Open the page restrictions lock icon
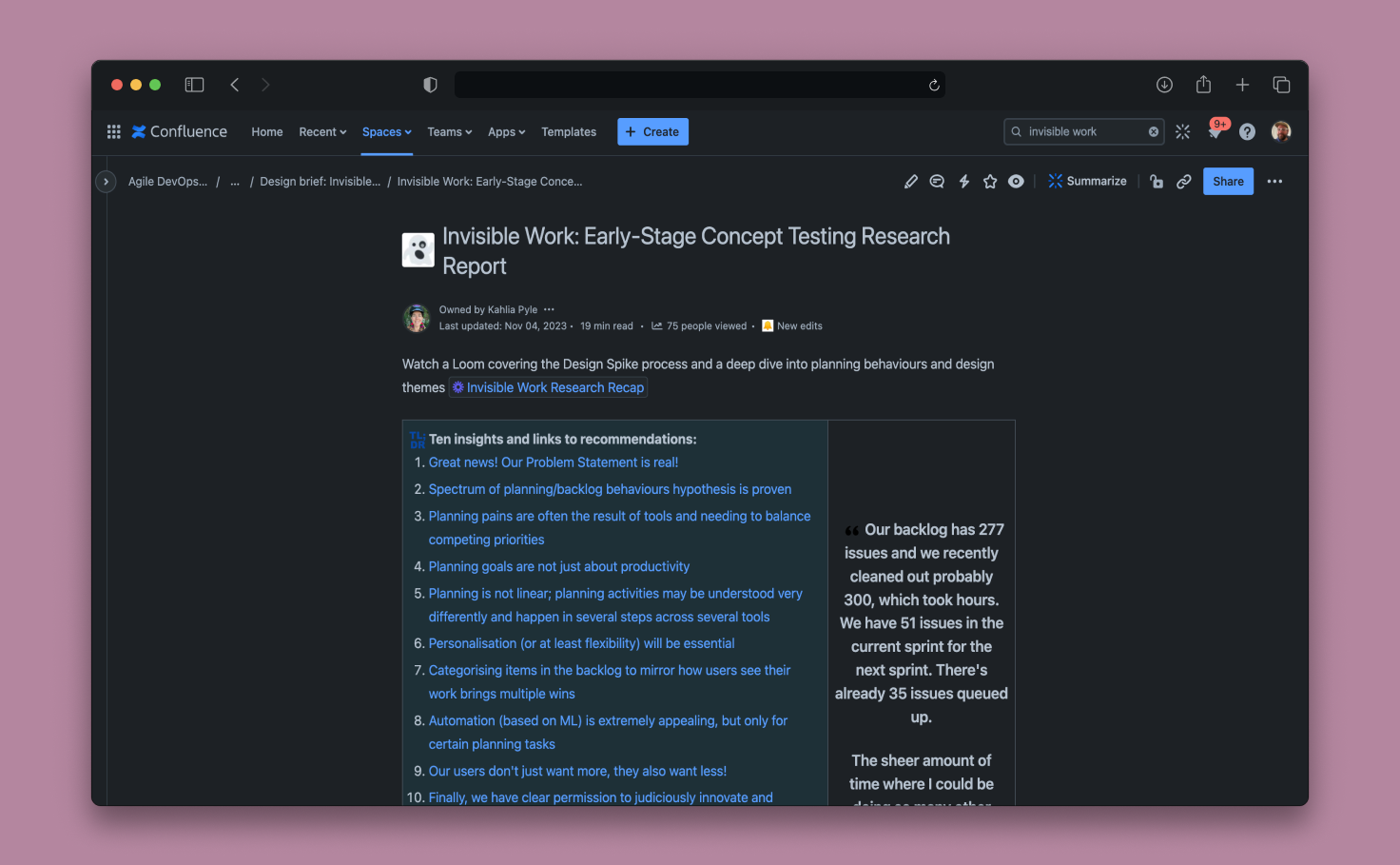 click(1157, 182)
